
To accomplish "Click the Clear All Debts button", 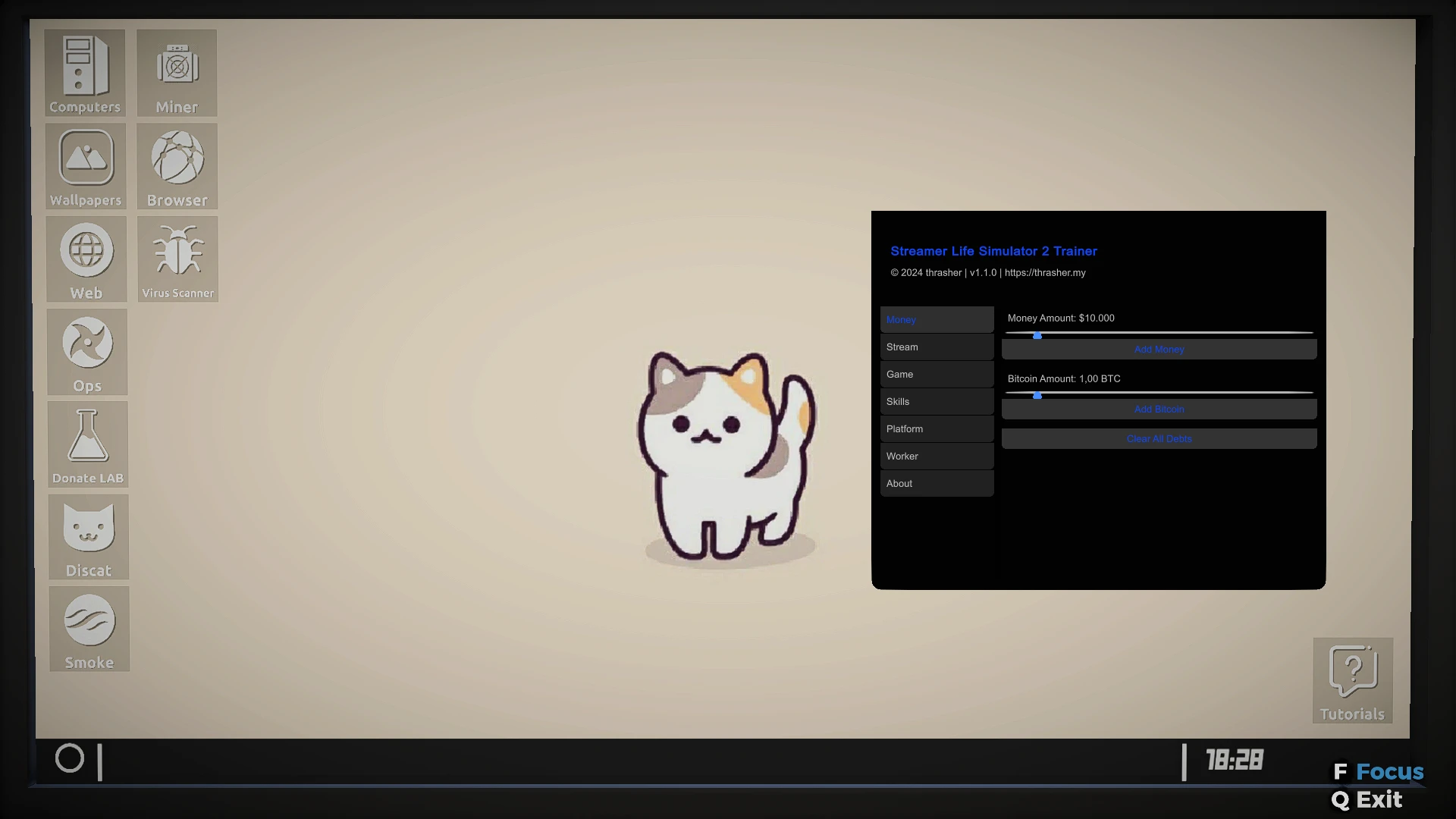I will (x=1159, y=439).
